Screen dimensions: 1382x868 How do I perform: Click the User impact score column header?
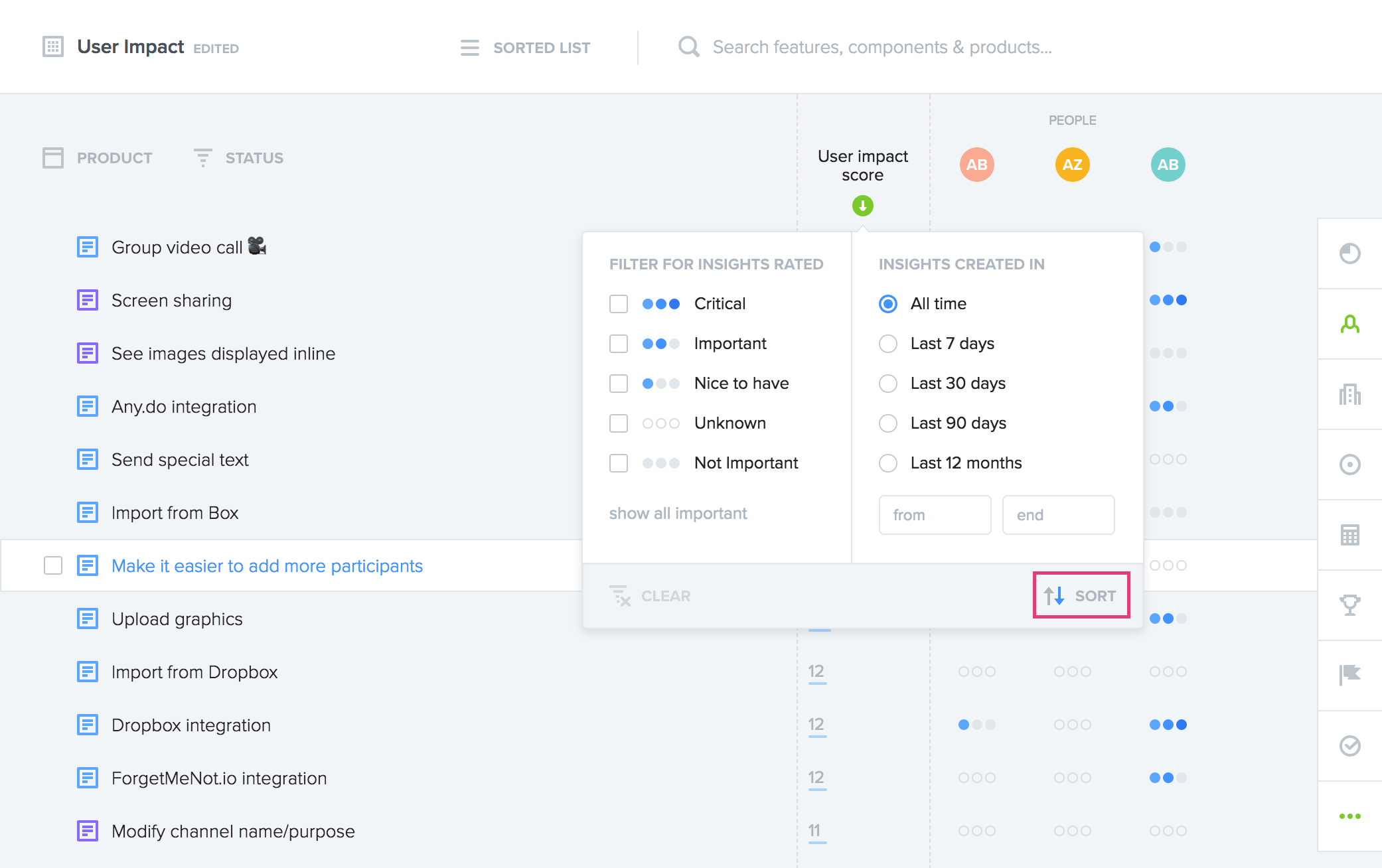click(x=862, y=165)
